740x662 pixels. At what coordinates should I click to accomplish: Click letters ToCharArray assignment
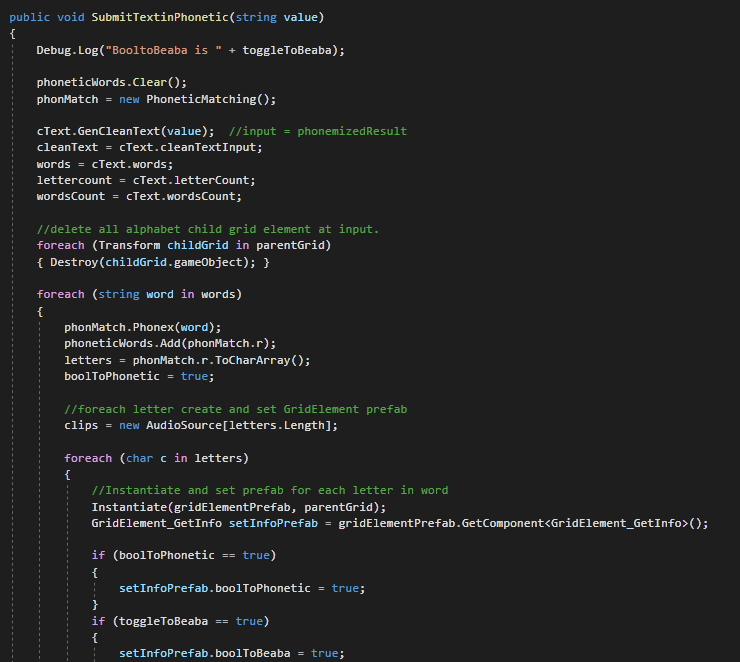point(187,360)
